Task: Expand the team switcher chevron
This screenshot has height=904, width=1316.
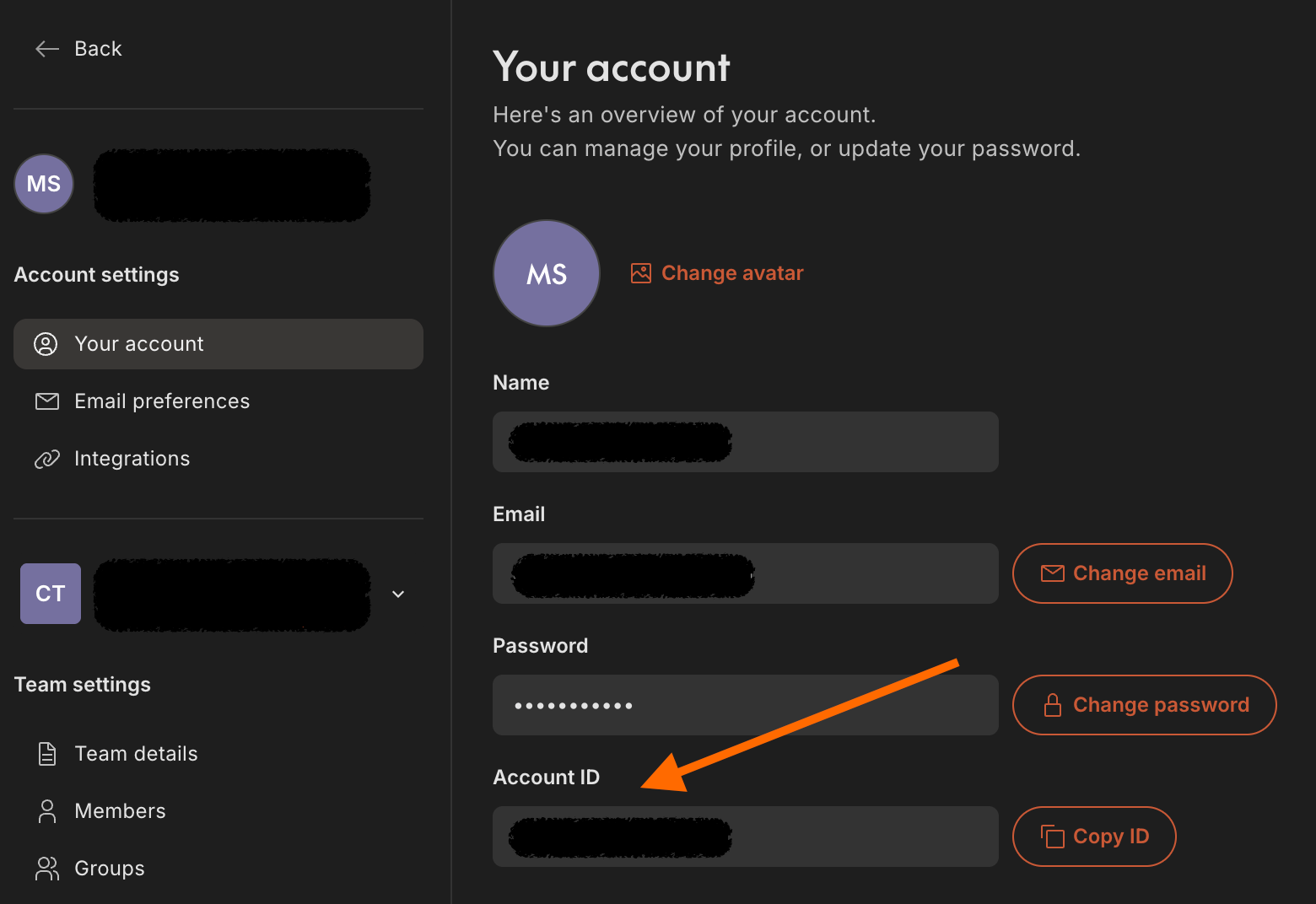Action: click(x=398, y=595)
